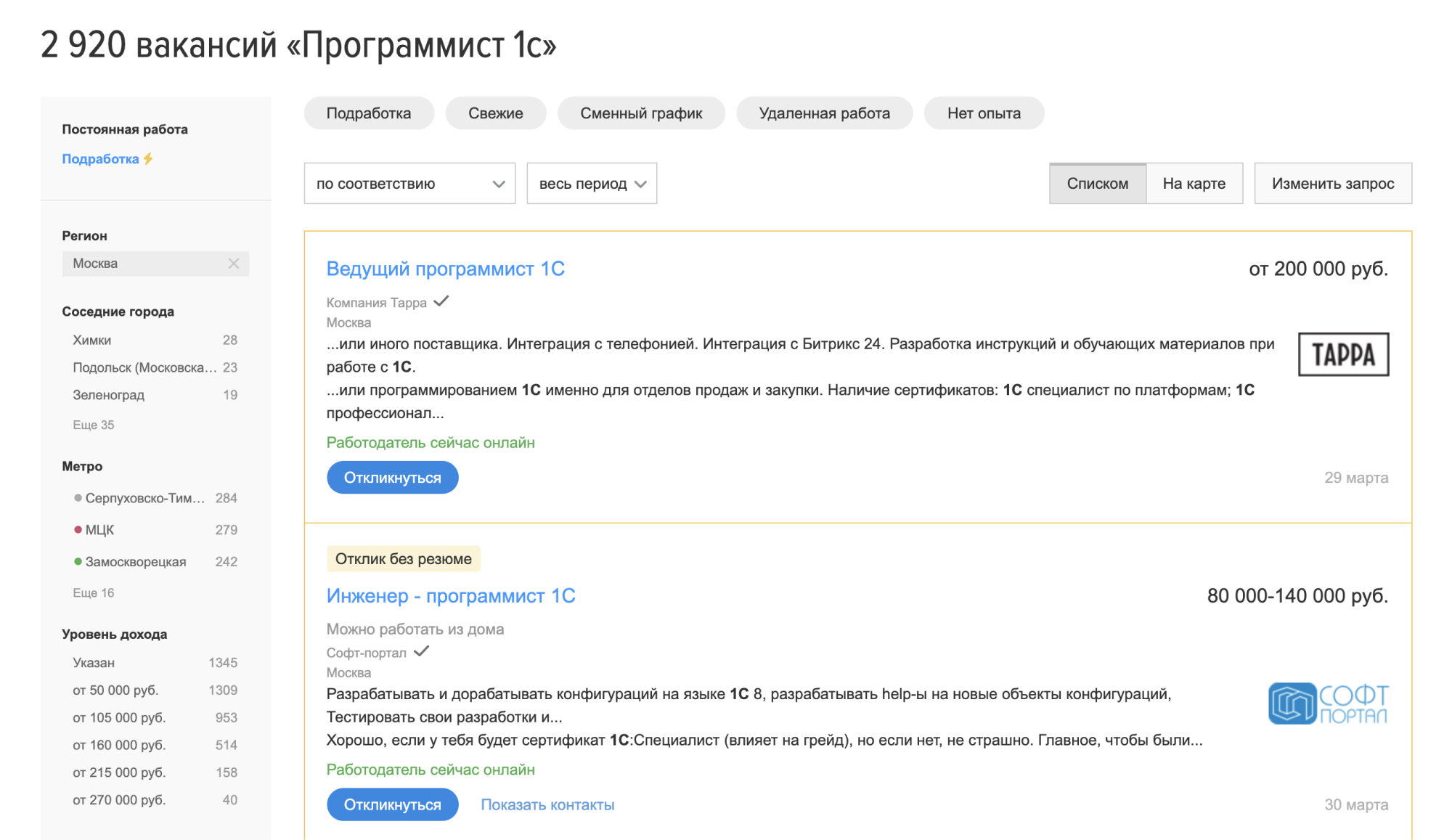Click the verified checkmark next to Компания Таппа
Viewport: 1452px width, 840px height.
tap(441, 301)
